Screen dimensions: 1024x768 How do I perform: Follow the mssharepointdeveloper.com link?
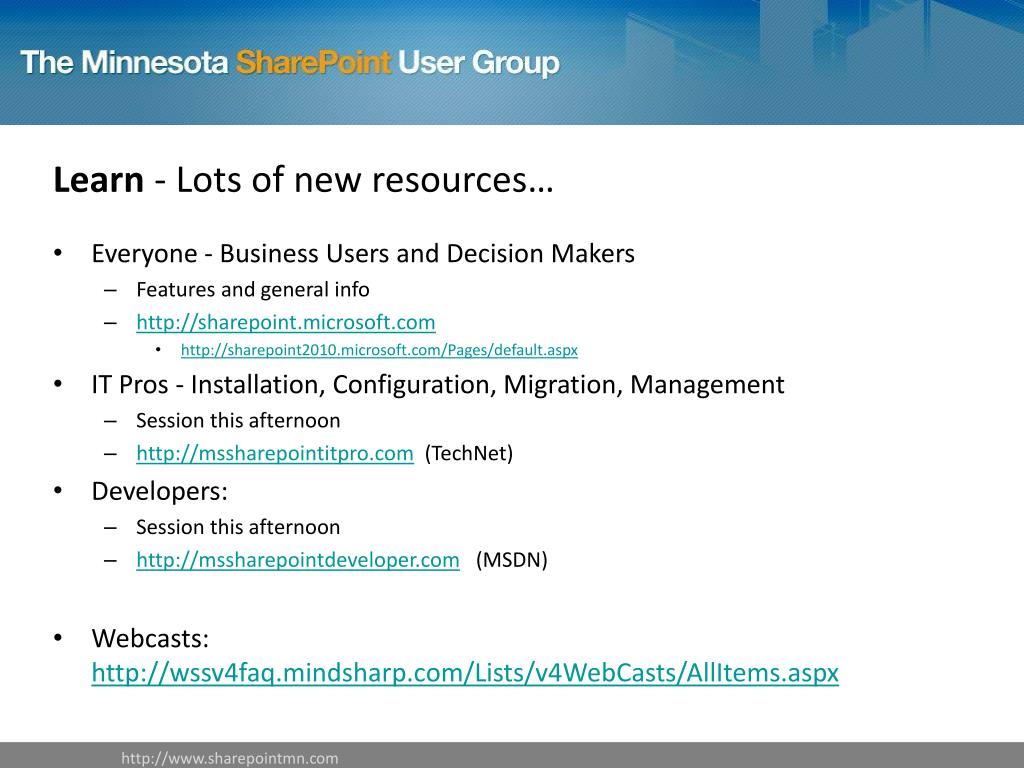pyautogui.click(x=298, y=560)
